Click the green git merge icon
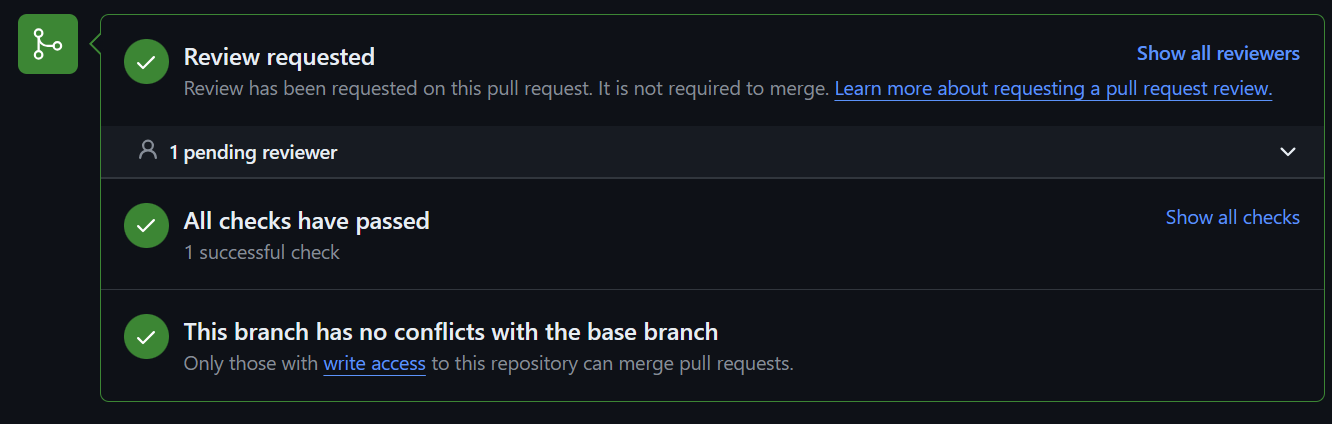The height and width of the screenshot is (424, 1332). (x=48, y=44)
